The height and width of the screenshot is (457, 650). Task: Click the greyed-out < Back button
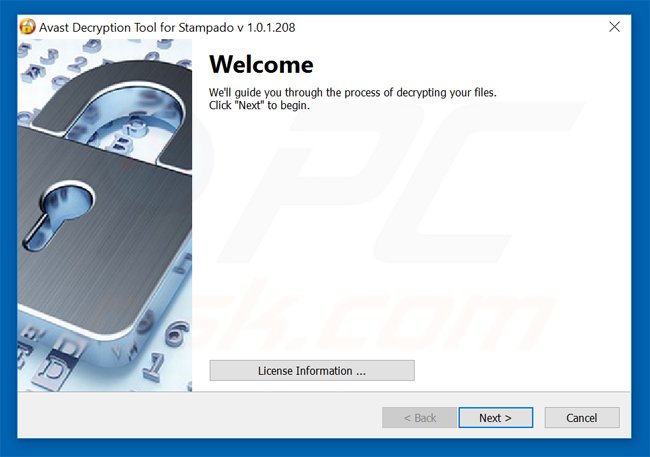click(x=420, y=418)
